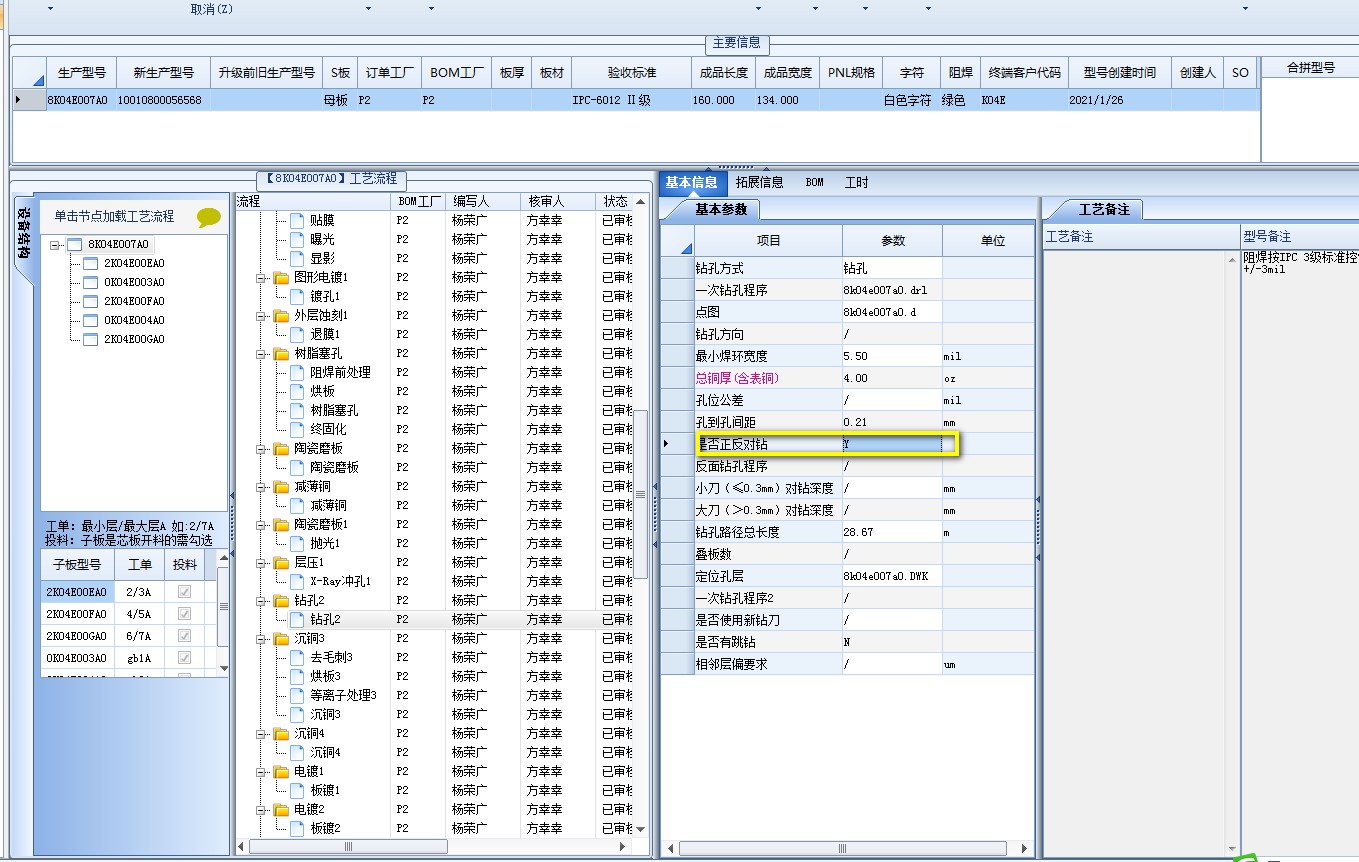Viewport: 1359px width, 862px height.
Task: Select the 树脂塞孔 step under 树脂塞孔 folder
Action: [x=334, y=410]
